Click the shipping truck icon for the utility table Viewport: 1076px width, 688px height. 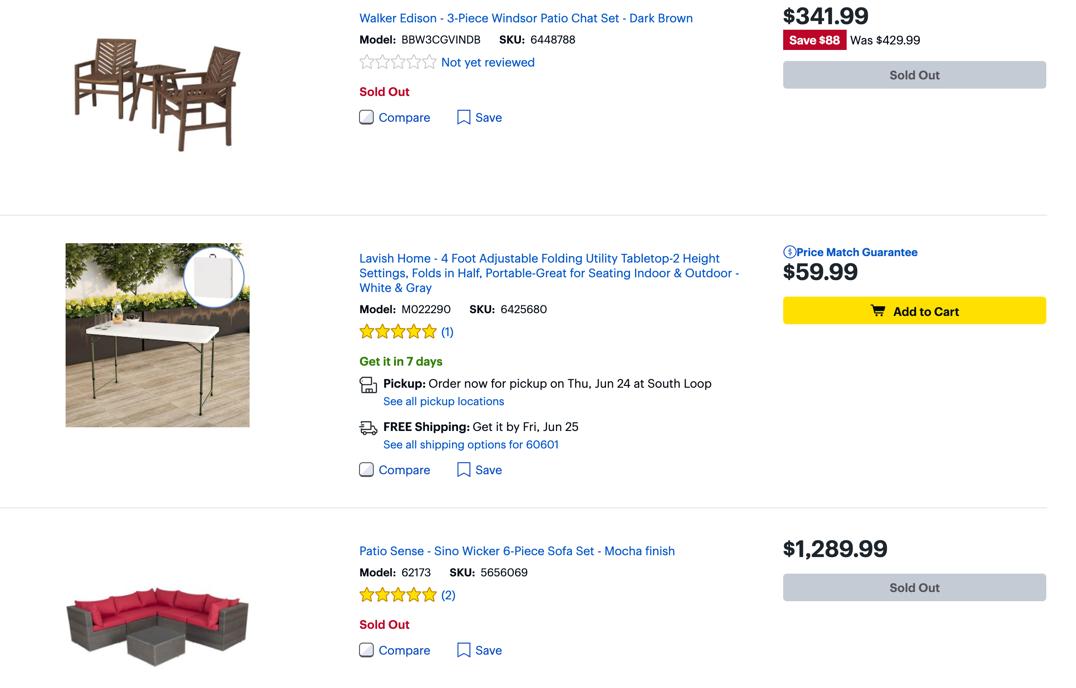click(368, 426)
